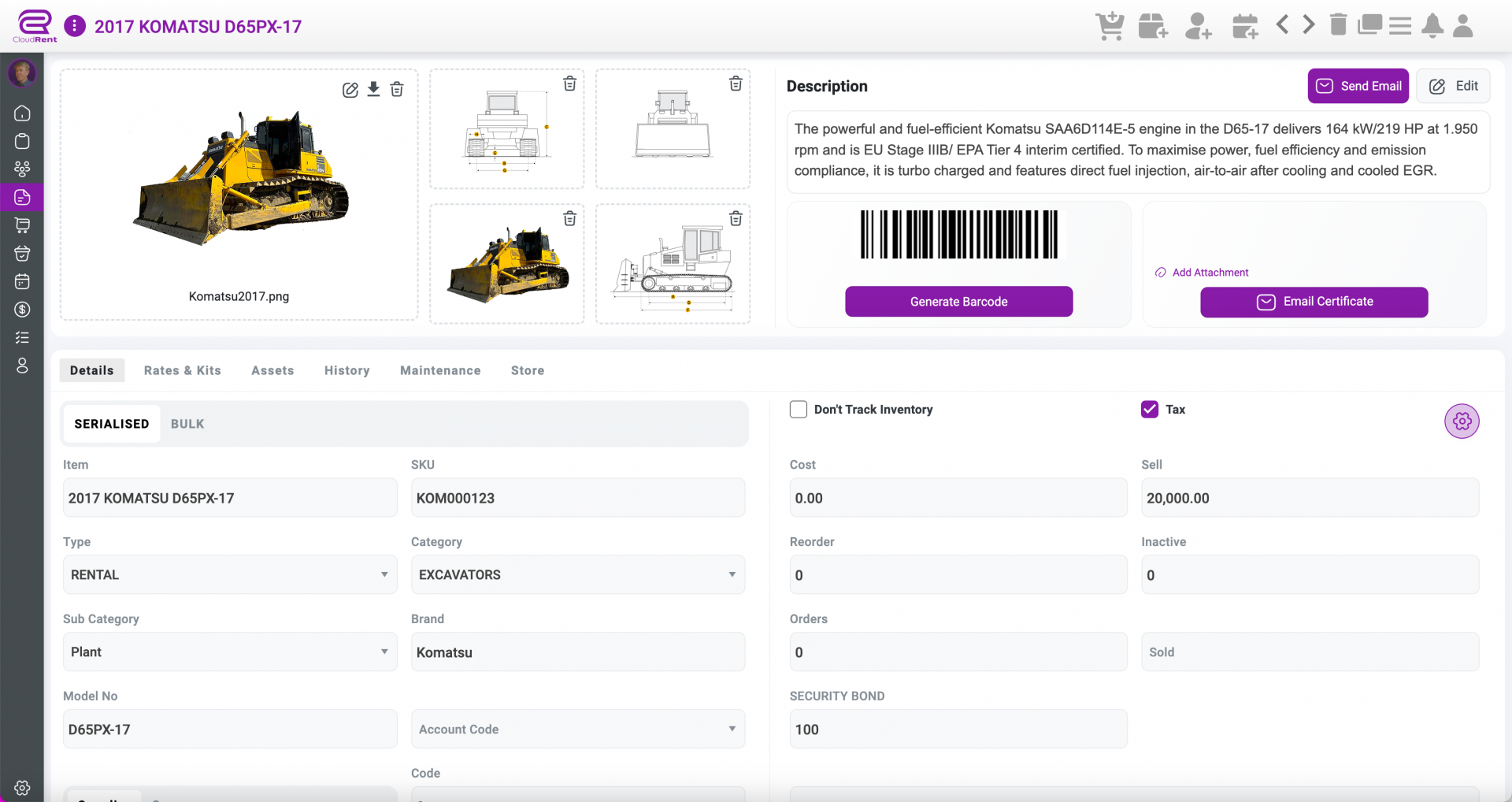
Task: Click the Send Email button
Action: [x=1358, y=86]
